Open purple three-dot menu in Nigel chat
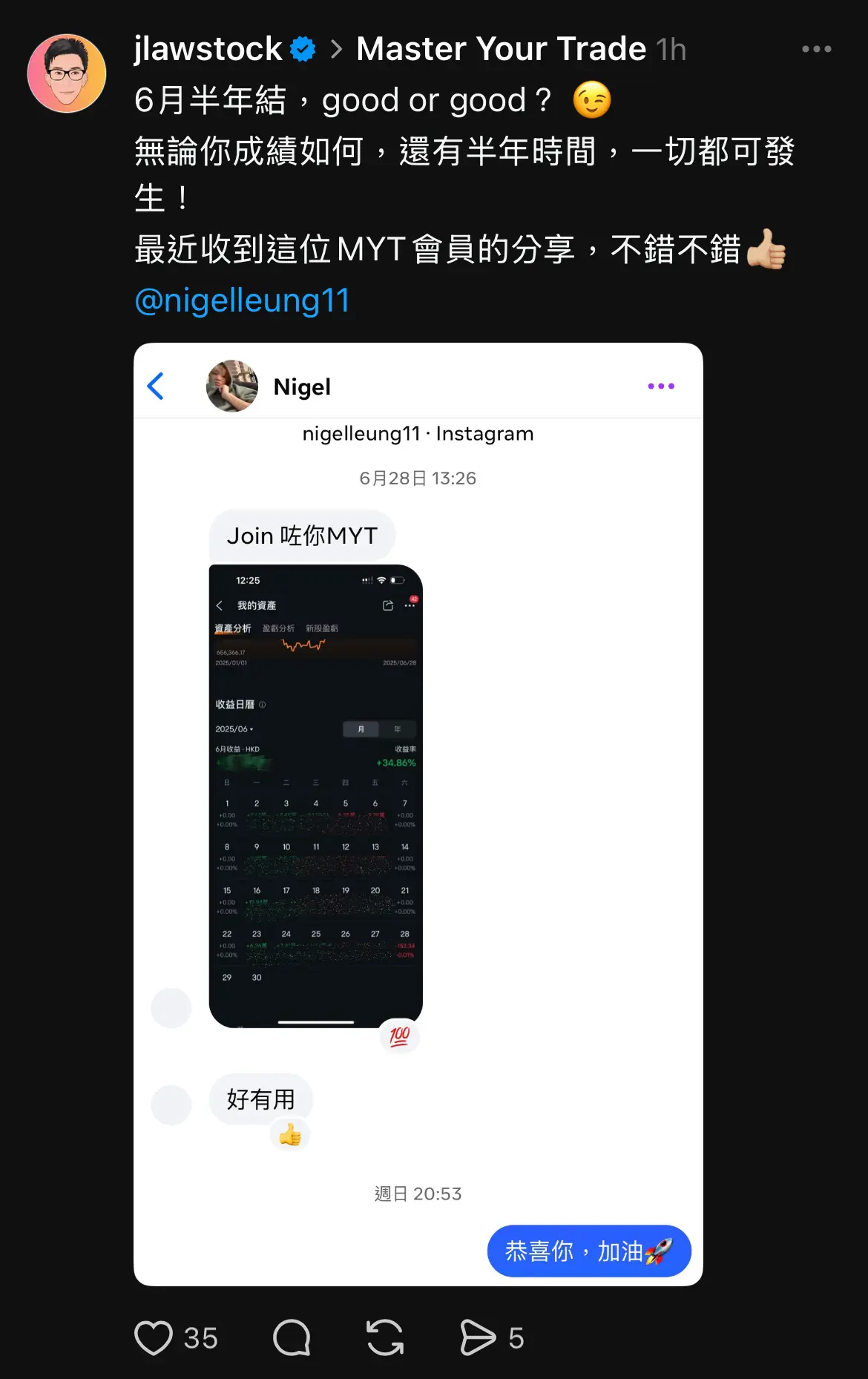The width and height of the screenshot is (868, 1379). pyautogui.click(x=661, y=386)
